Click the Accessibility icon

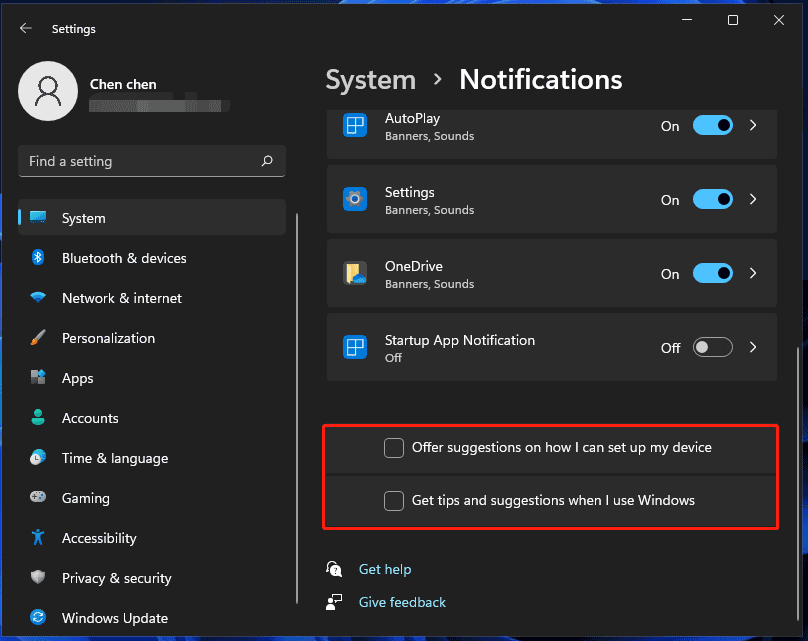(x=38, y=538)
